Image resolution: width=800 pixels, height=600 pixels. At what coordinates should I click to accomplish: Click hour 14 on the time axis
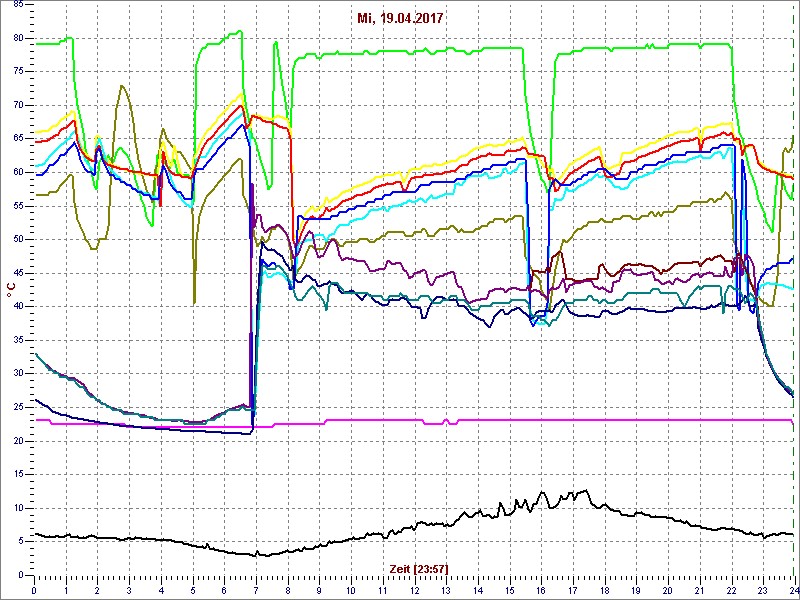coord(477,588)
